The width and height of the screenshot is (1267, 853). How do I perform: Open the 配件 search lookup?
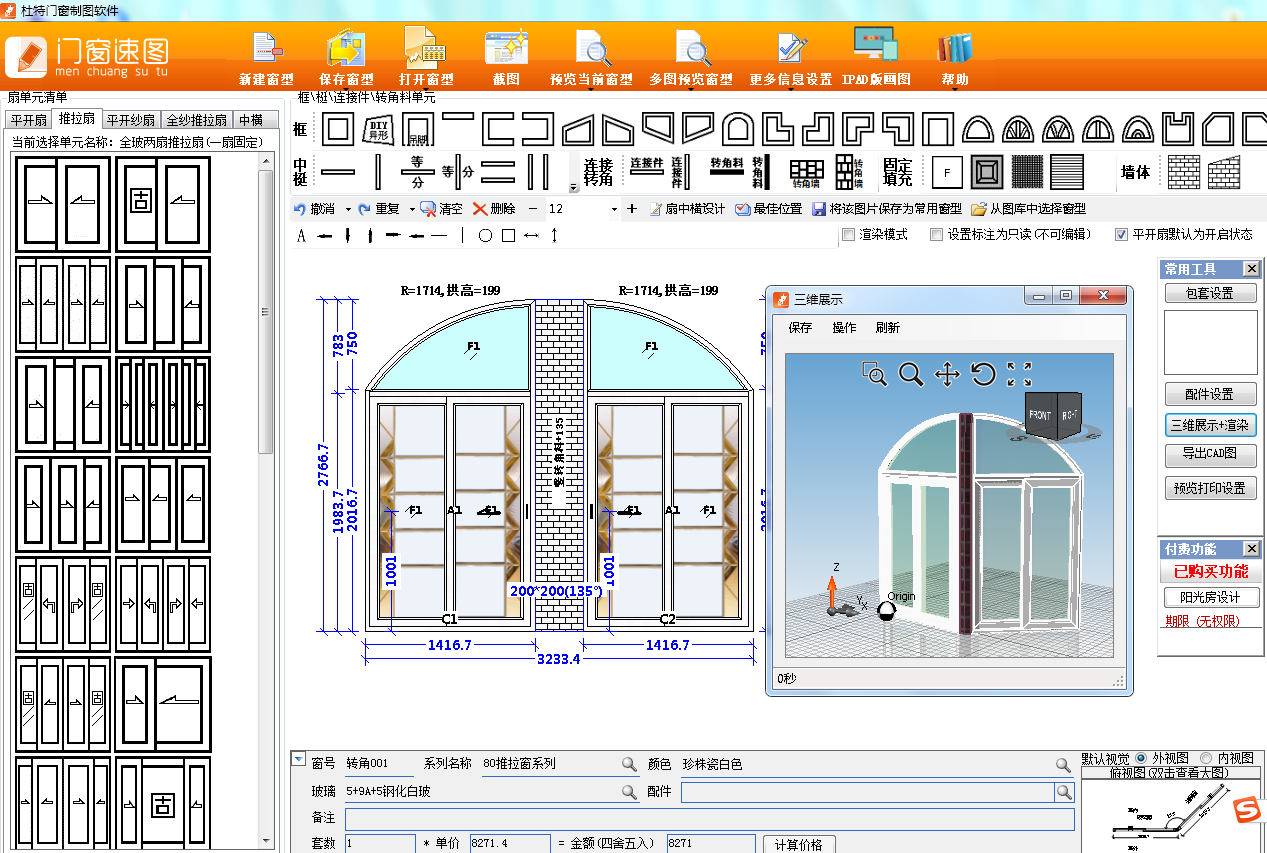[1064, 792]
